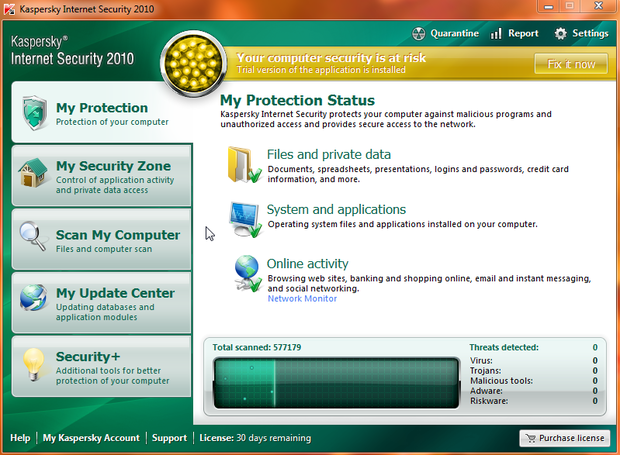Open the System and applications heading
The image size is (620, 455).
(x=336, y=209)
